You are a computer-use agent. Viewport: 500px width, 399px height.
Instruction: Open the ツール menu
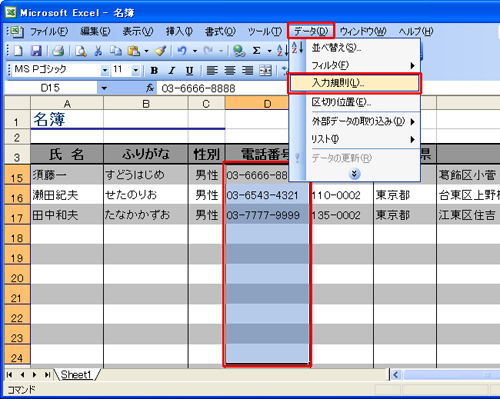[265, 32]
